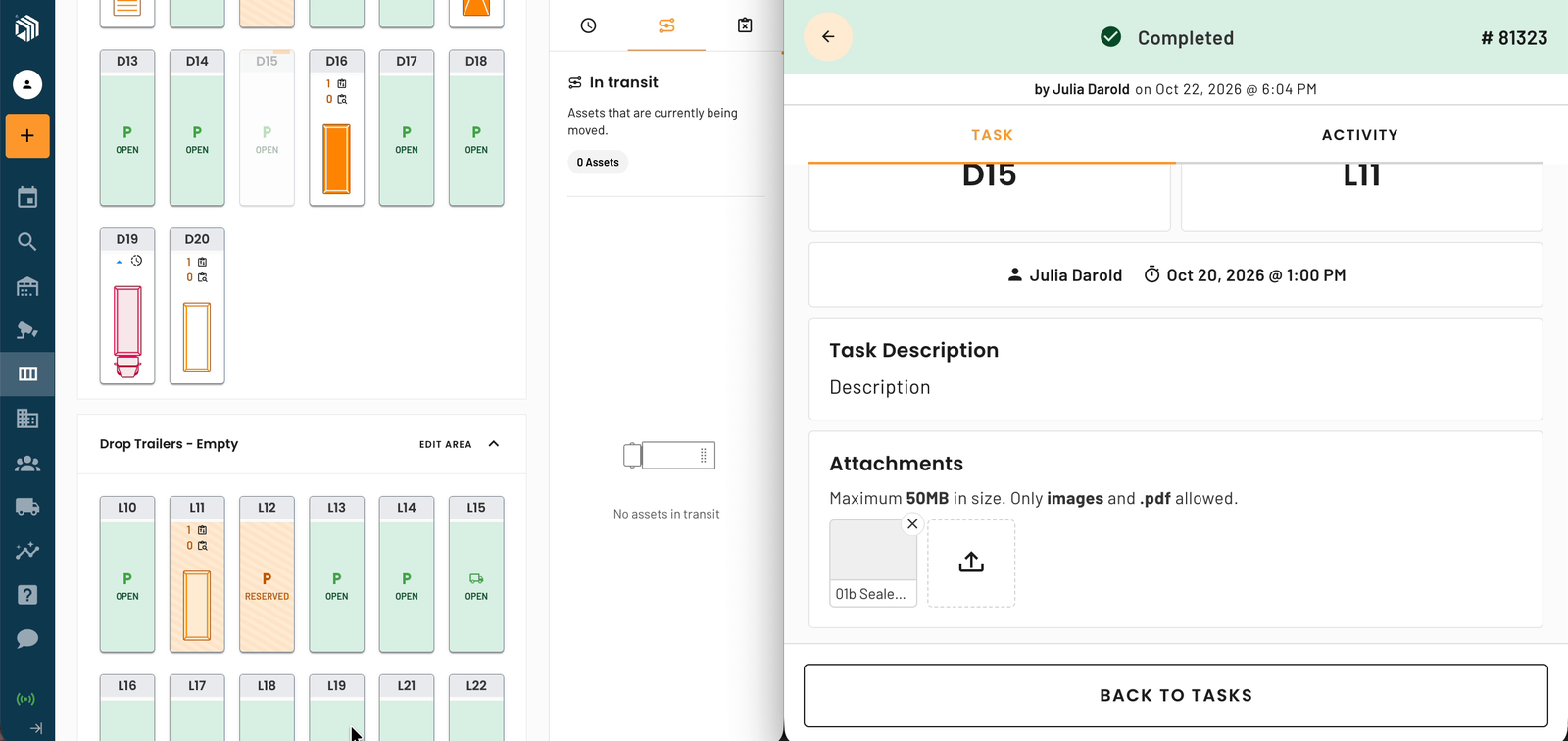Screen dimensions: 1568x741
Task: Click the broadcast signal icon in sidebar
Action: click(x=26, y=699)
